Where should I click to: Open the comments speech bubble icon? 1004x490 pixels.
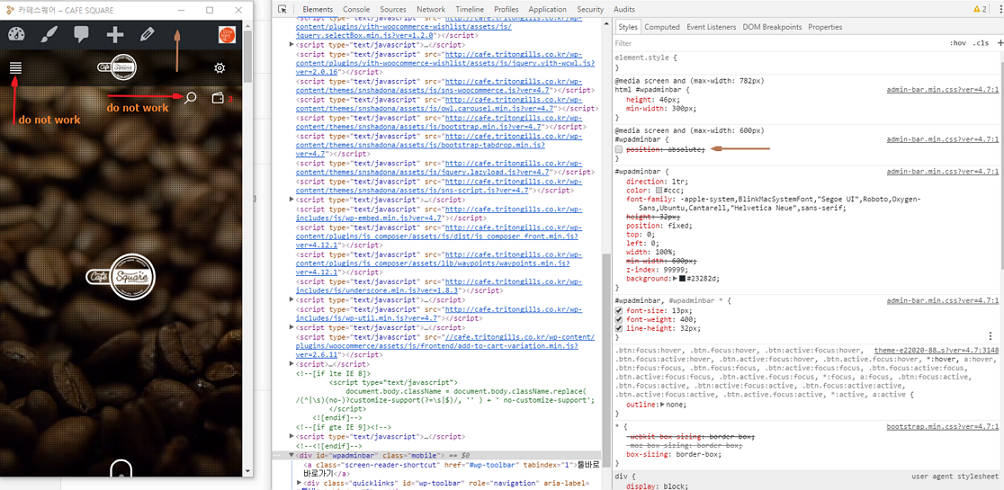tap(81, 34)
